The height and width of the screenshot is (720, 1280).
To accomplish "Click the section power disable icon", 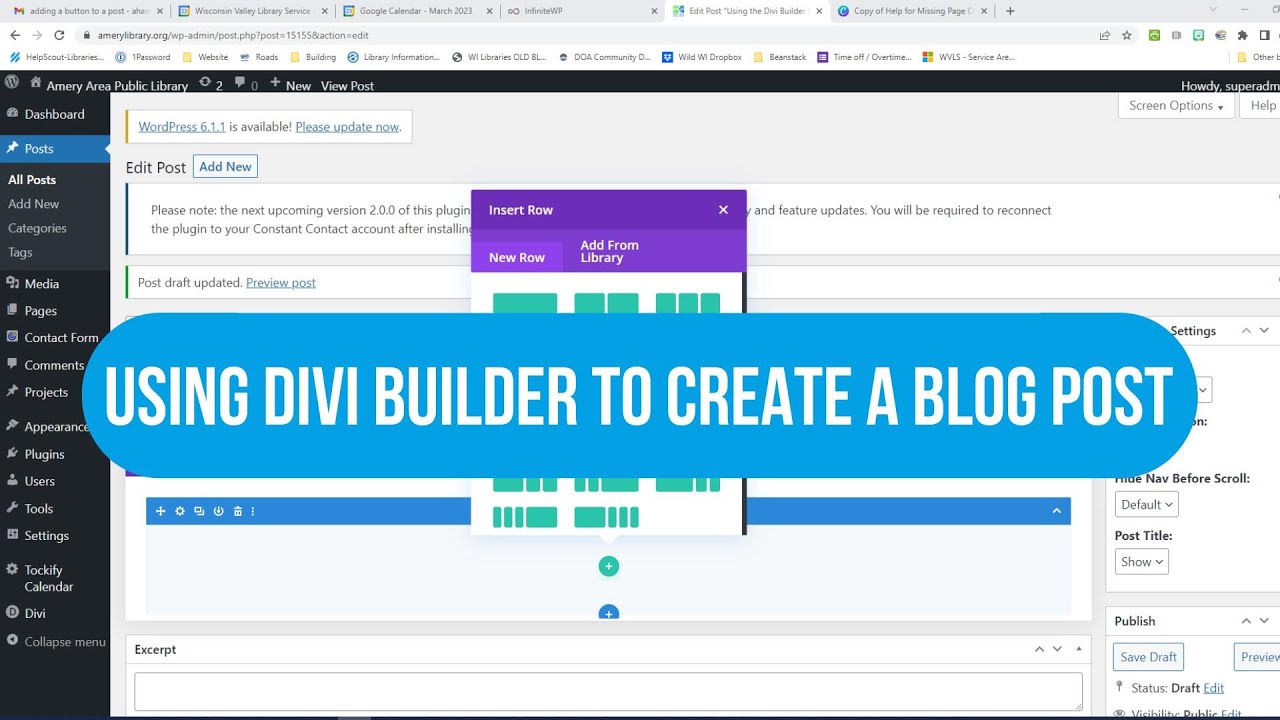I will click(x=218, y=511).
